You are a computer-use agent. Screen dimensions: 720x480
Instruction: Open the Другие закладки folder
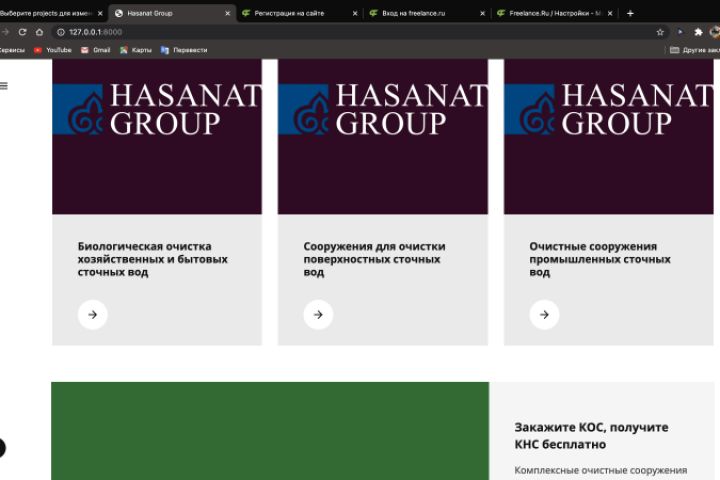[694, 50]
